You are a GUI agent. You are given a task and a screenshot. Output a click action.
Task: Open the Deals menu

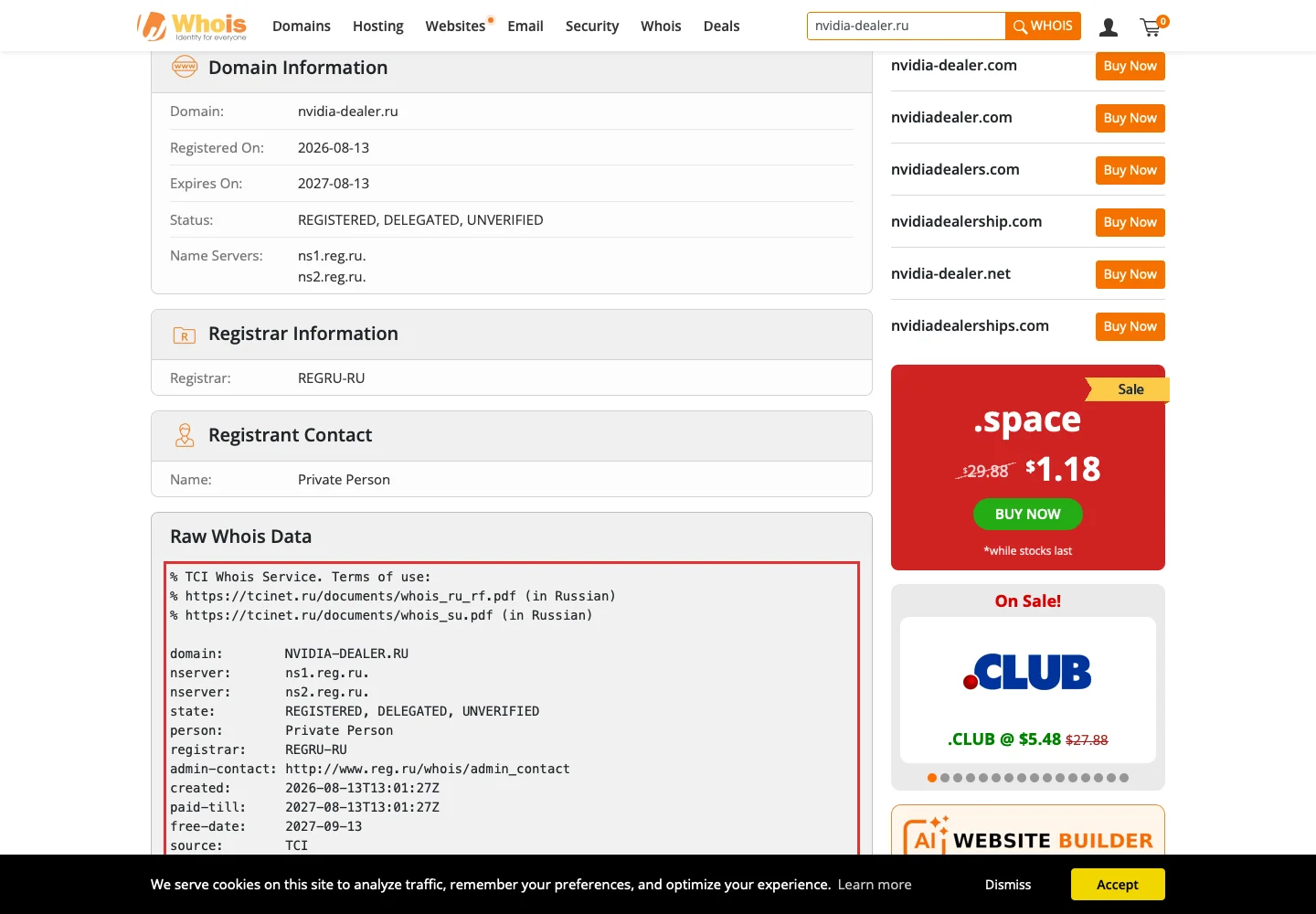[x=721, y=27]
